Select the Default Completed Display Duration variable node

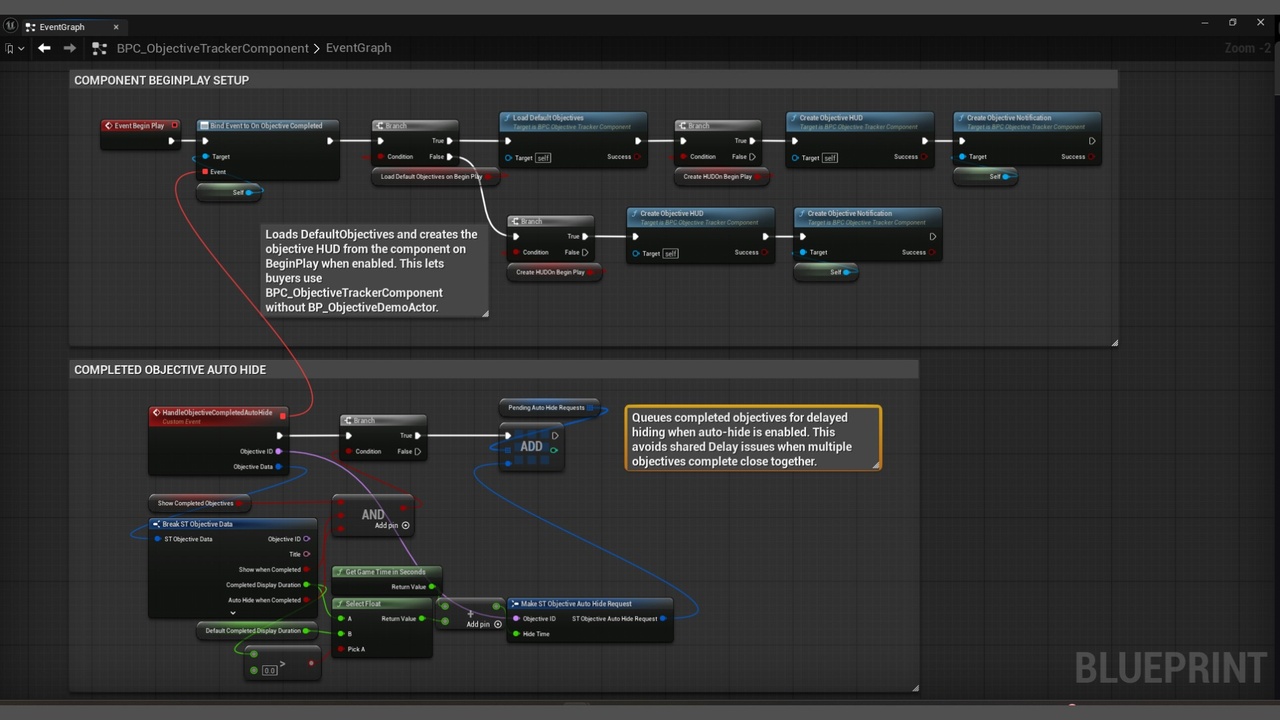point(257,631)
